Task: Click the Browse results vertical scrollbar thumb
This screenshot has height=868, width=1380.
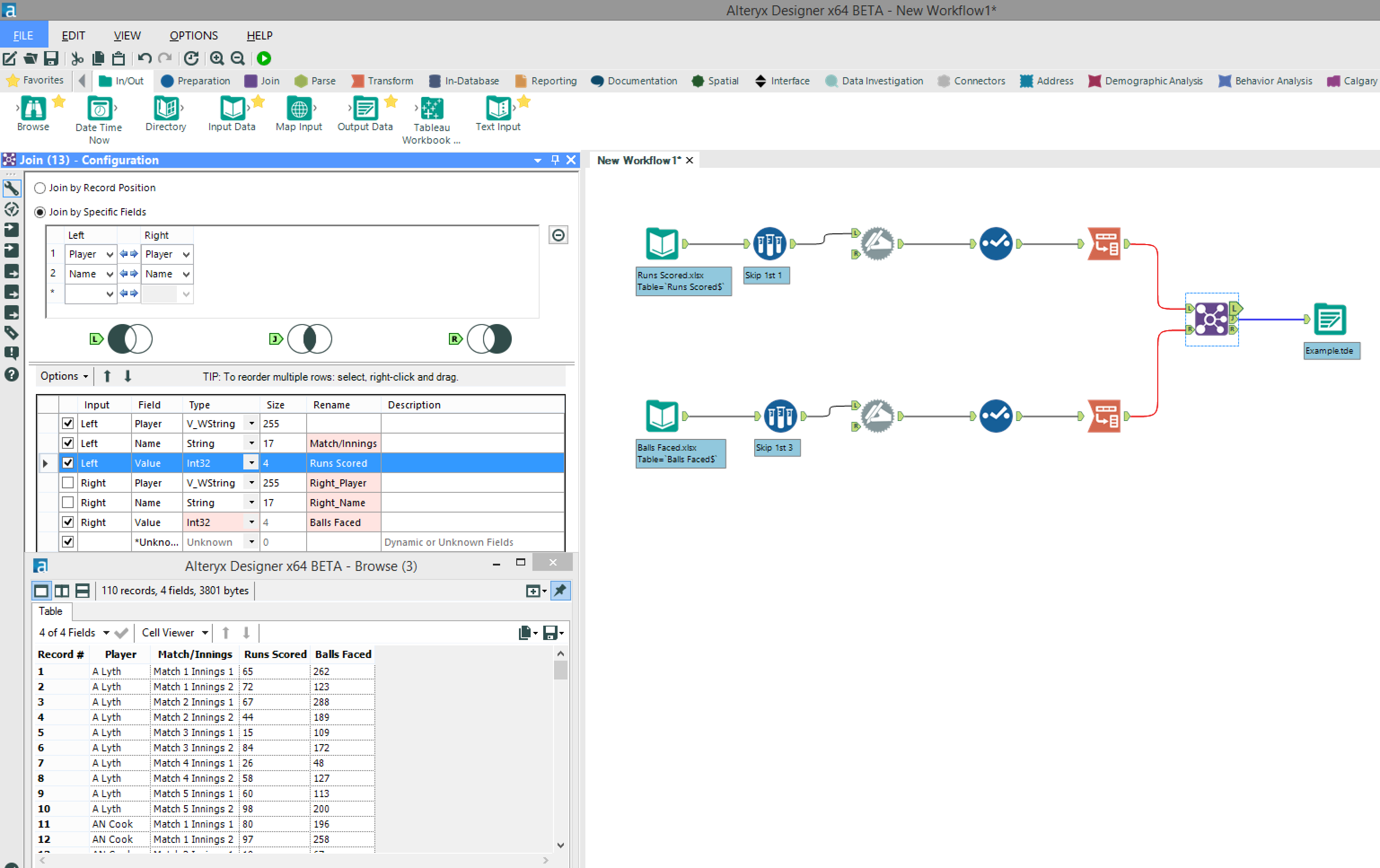Action: click(560, 670)
